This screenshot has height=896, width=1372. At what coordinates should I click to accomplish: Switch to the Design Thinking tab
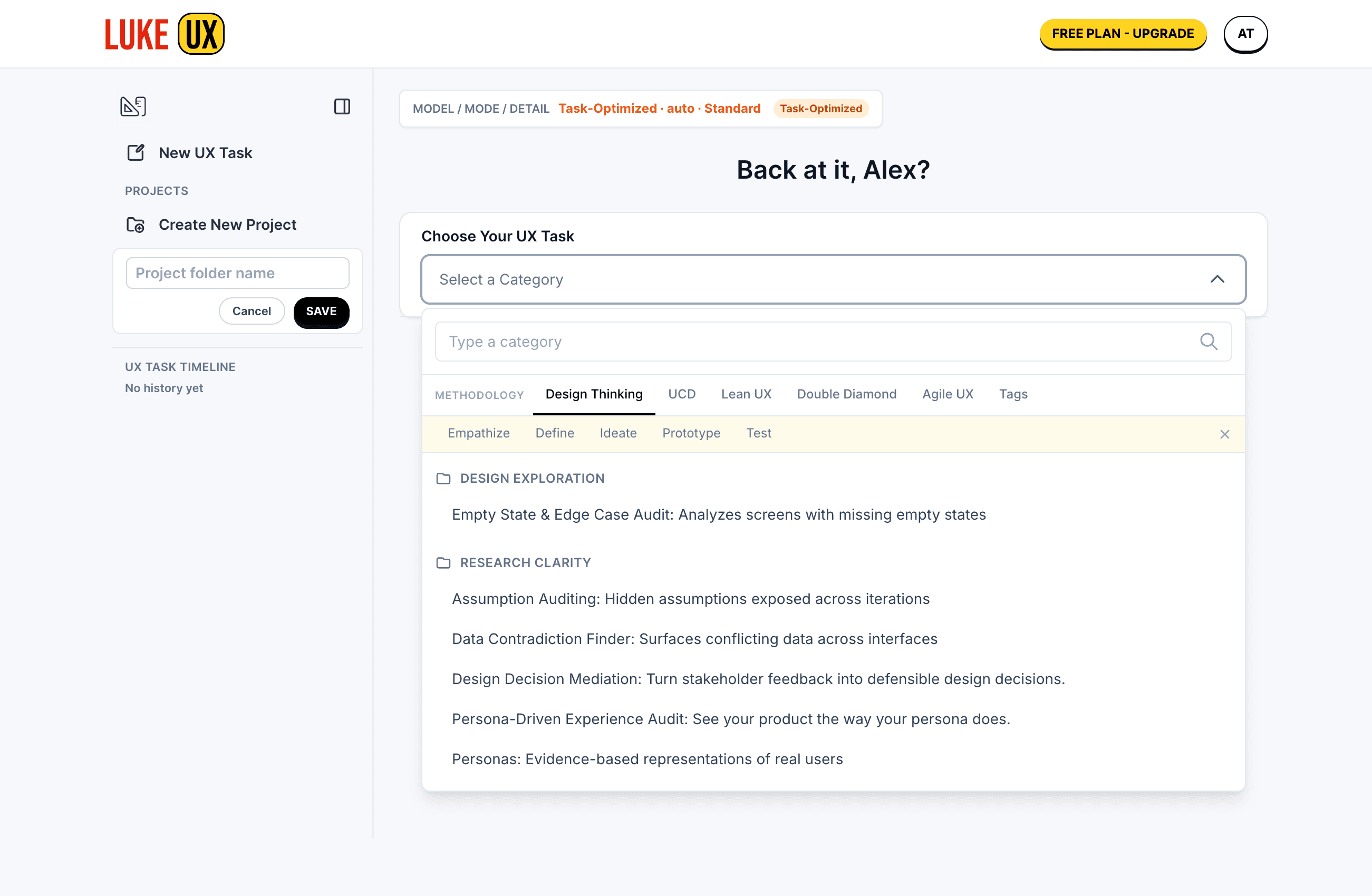(x=594, y=394)
